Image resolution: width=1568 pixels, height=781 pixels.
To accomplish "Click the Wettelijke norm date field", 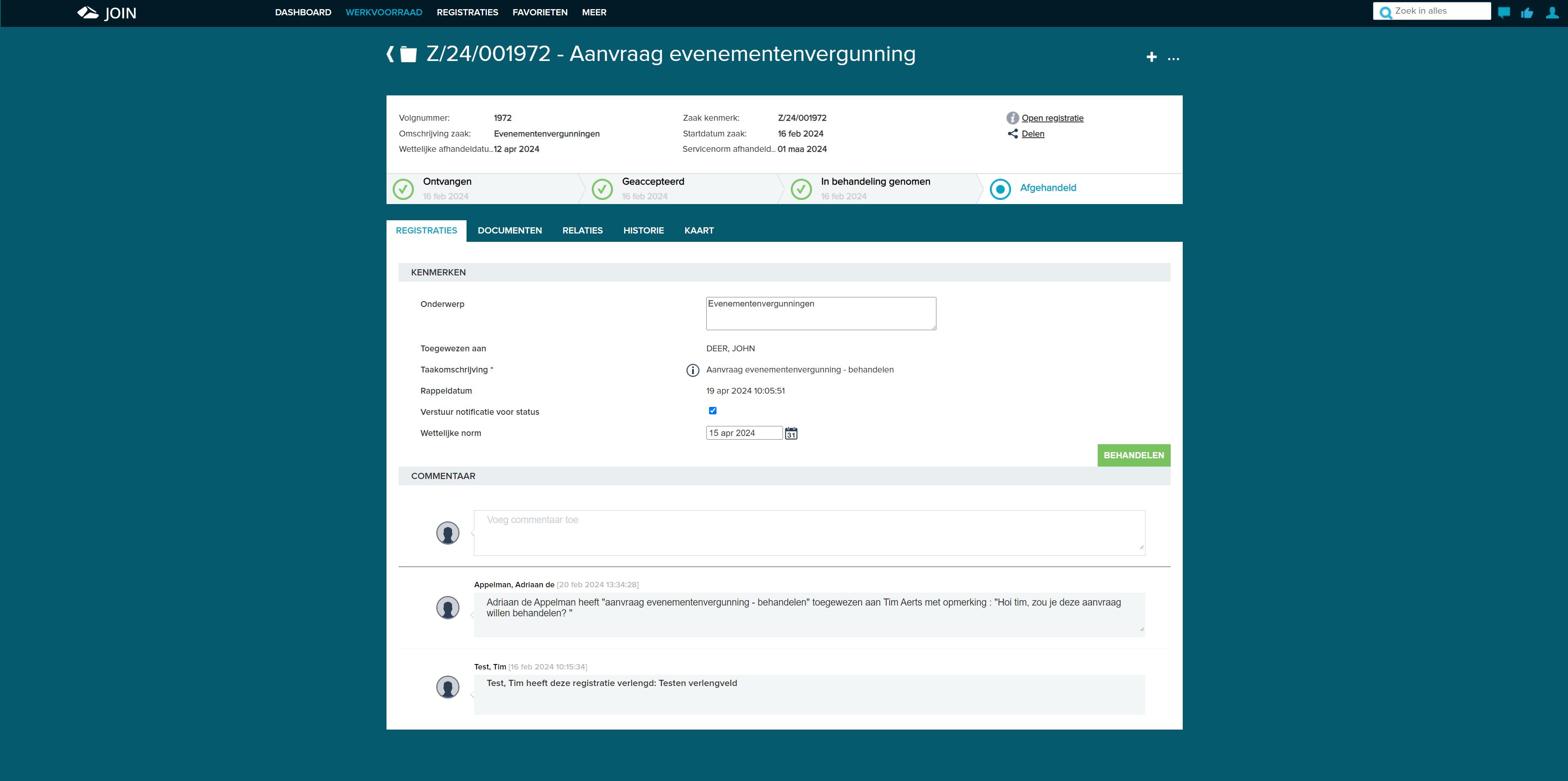I will point(744,433).
